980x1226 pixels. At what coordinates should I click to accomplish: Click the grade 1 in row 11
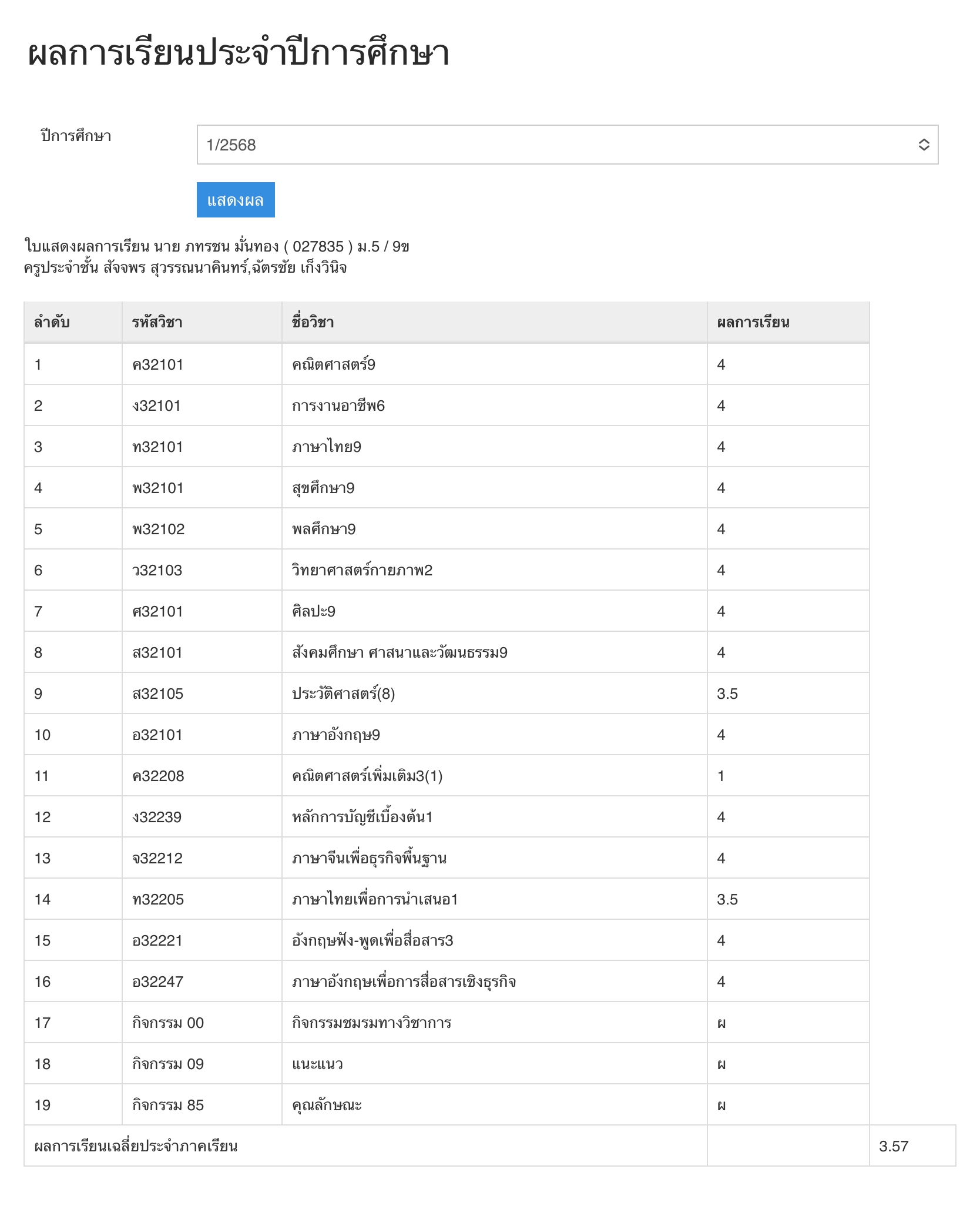tap(721, 776)
